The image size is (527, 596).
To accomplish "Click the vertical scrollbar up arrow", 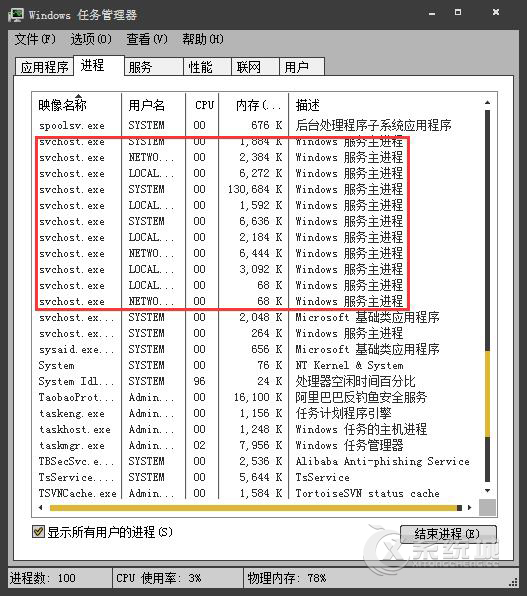I will (487, 102).
